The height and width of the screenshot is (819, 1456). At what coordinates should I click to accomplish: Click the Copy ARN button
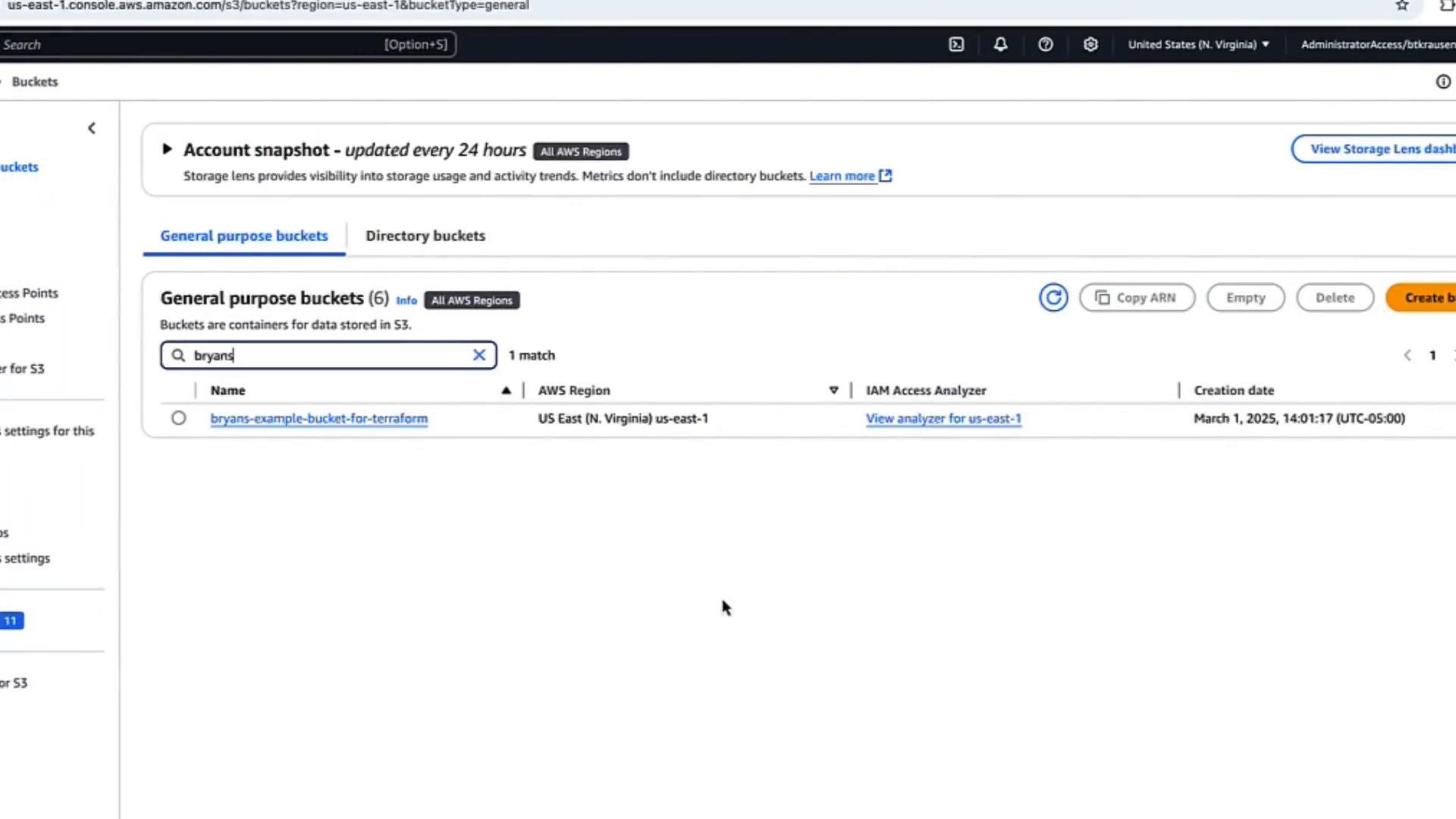coord(1137,298)
